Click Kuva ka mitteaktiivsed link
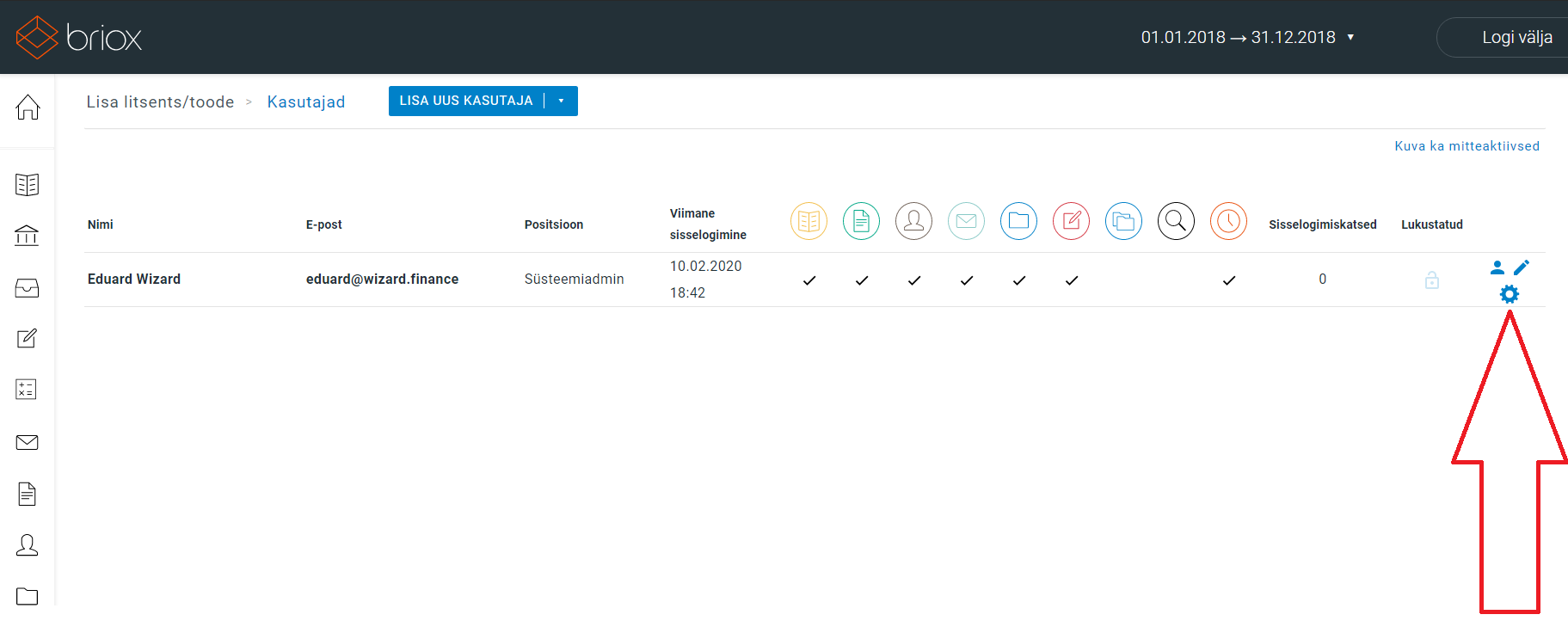Viewport: 1568px width, 633px height. pos(1467,146)
